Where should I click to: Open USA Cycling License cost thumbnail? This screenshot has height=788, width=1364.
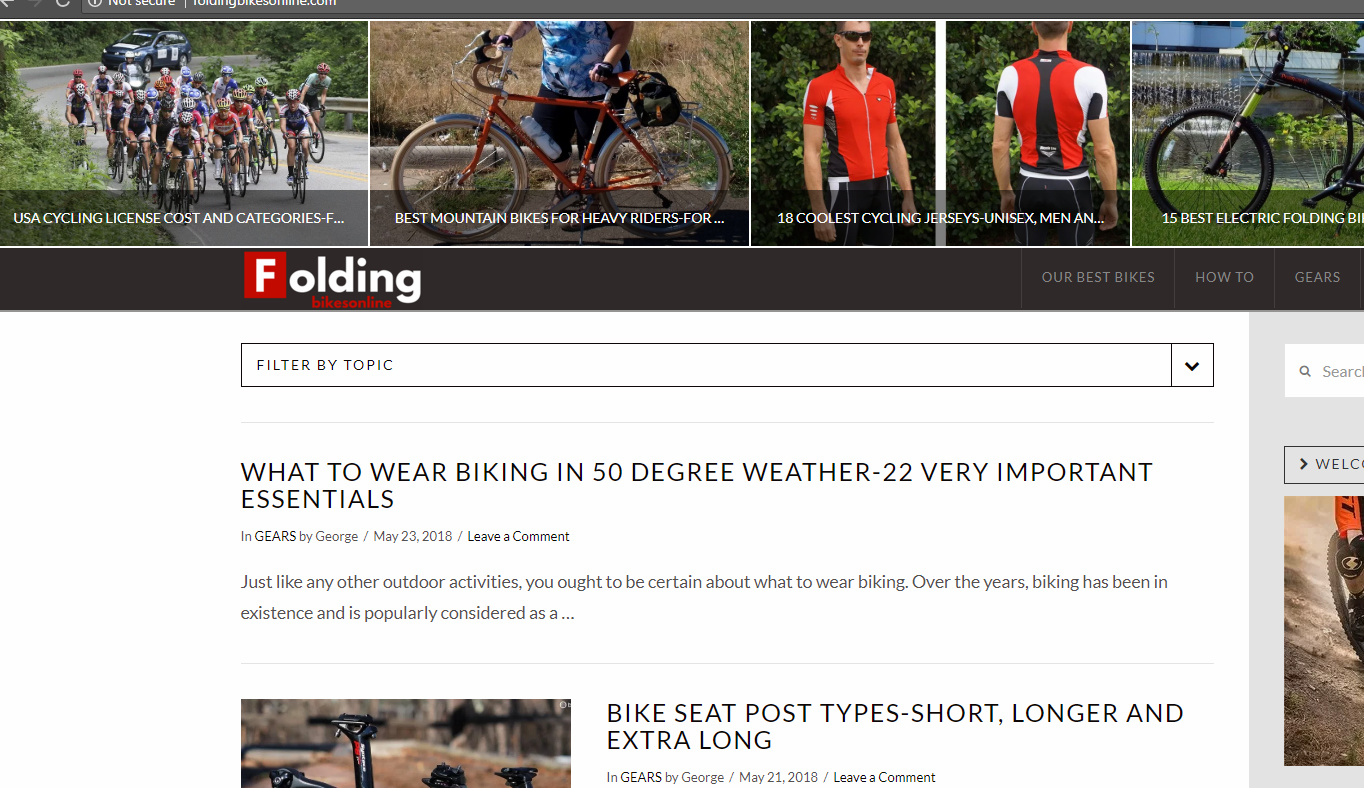click(184, 134)
